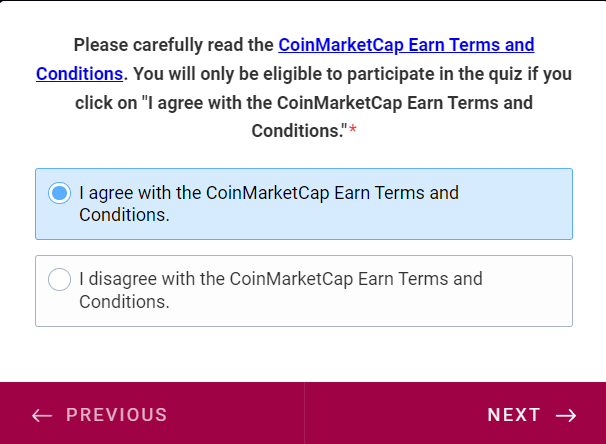Click the 'I disagree with the CoinMarketCap' label

(280, 279)
